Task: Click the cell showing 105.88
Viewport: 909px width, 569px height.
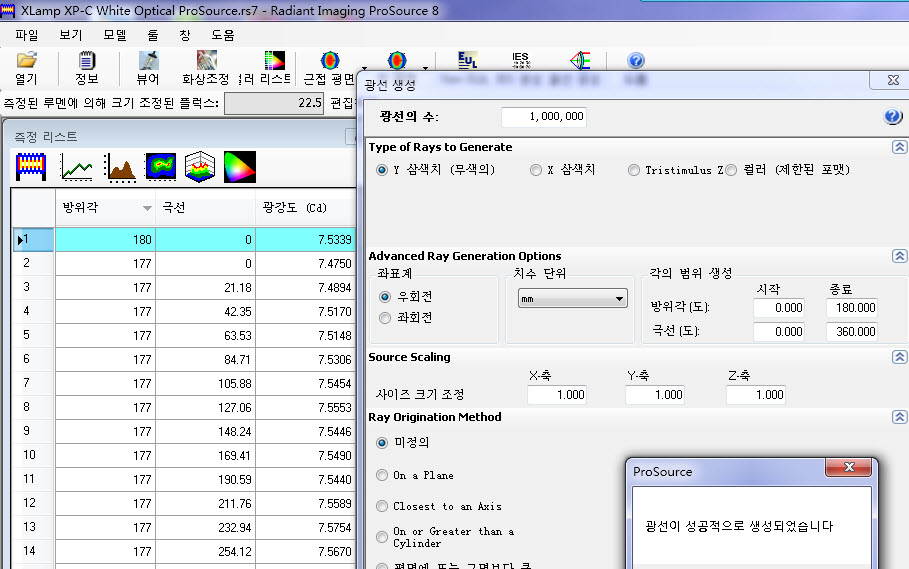Action: [205, 384]
